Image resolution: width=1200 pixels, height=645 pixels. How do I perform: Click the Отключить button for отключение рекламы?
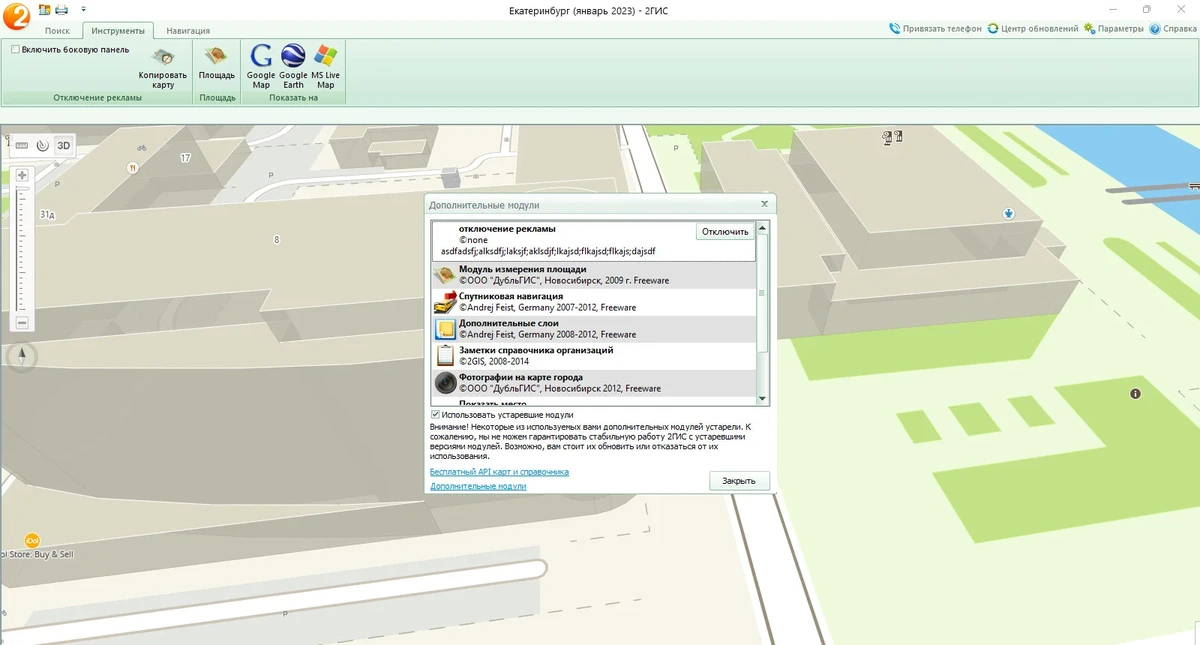coord(725,231)
